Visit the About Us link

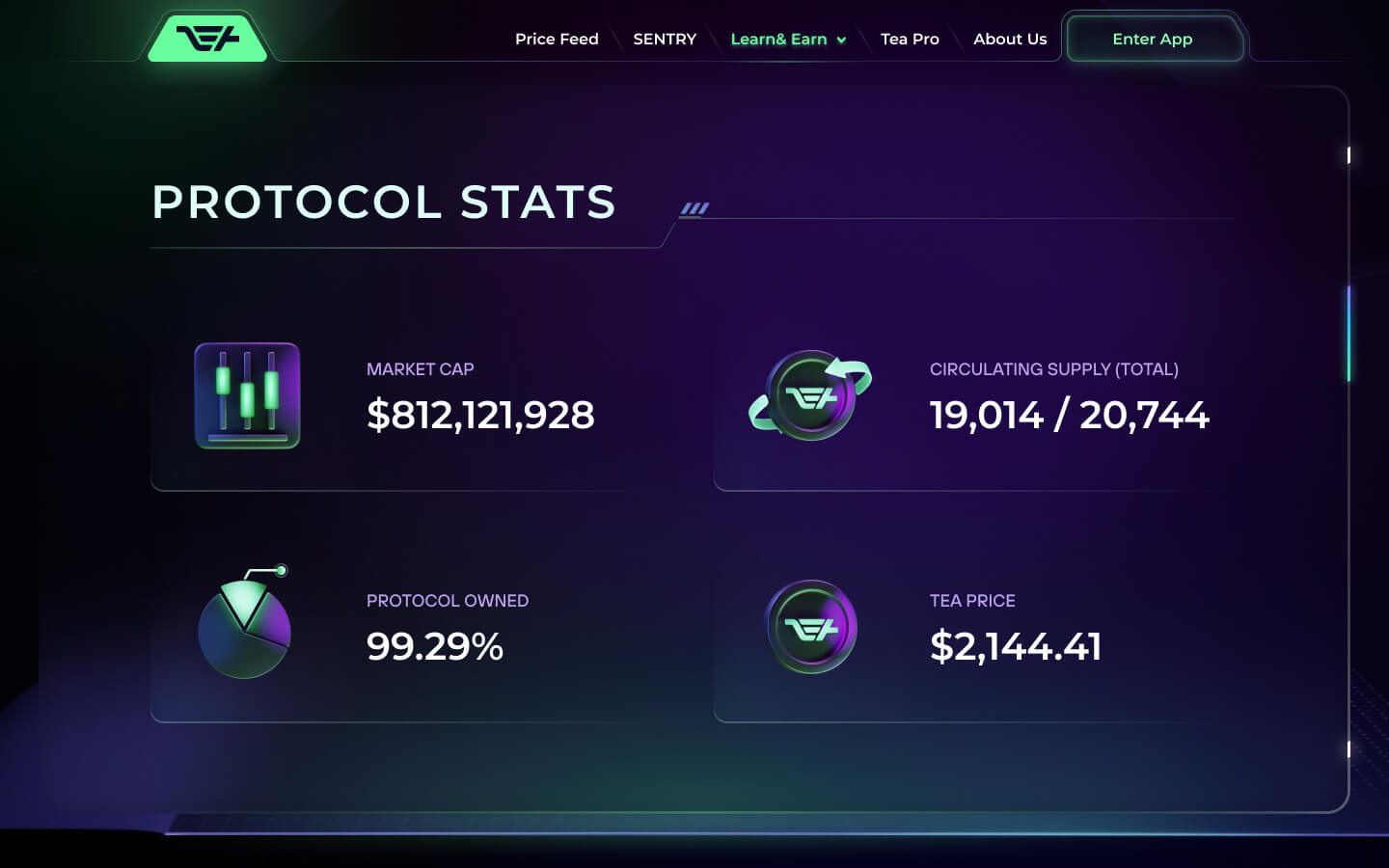tap(1010, 40)
